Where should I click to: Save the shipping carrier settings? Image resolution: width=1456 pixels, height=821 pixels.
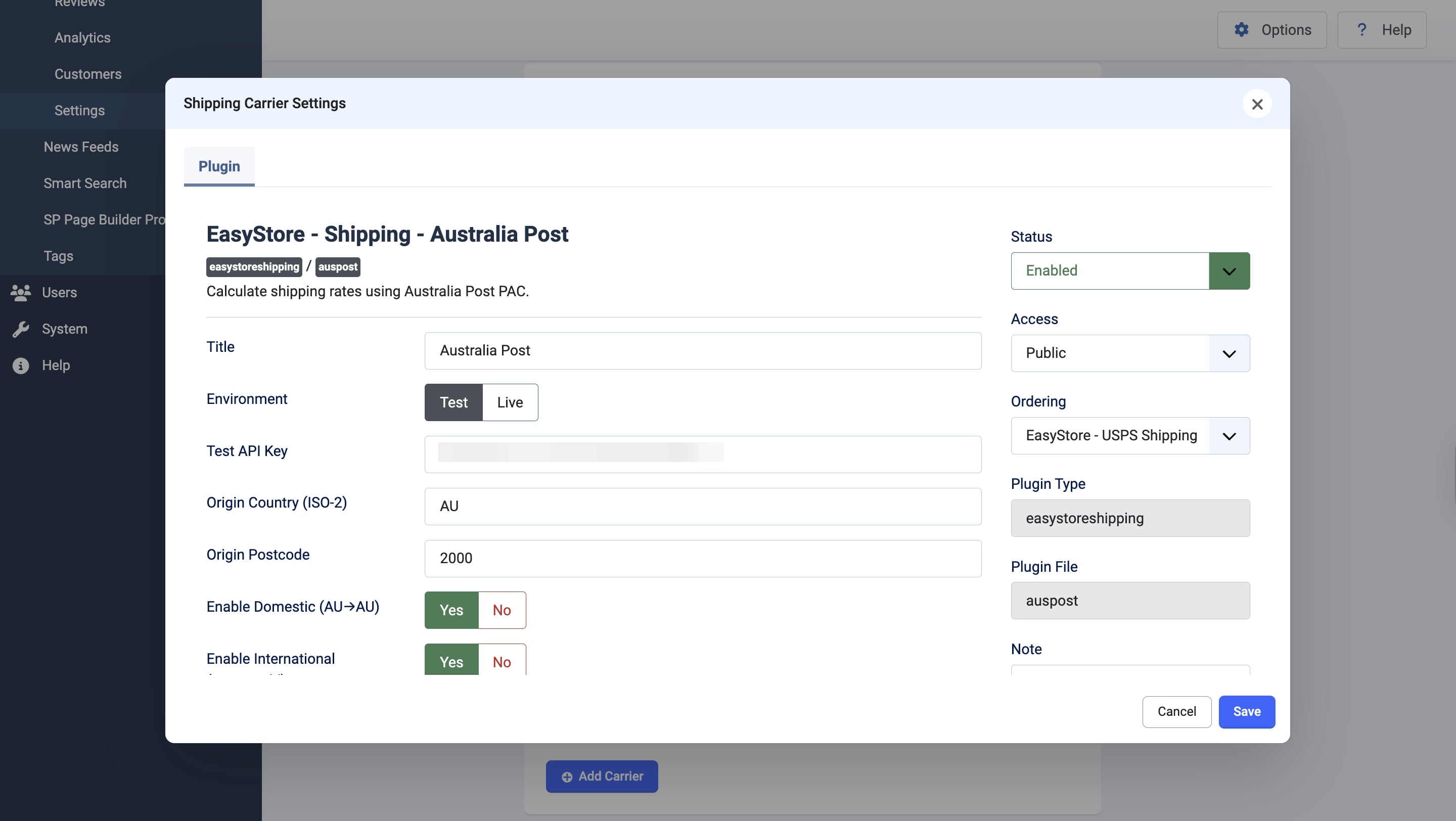(1246, 711)
